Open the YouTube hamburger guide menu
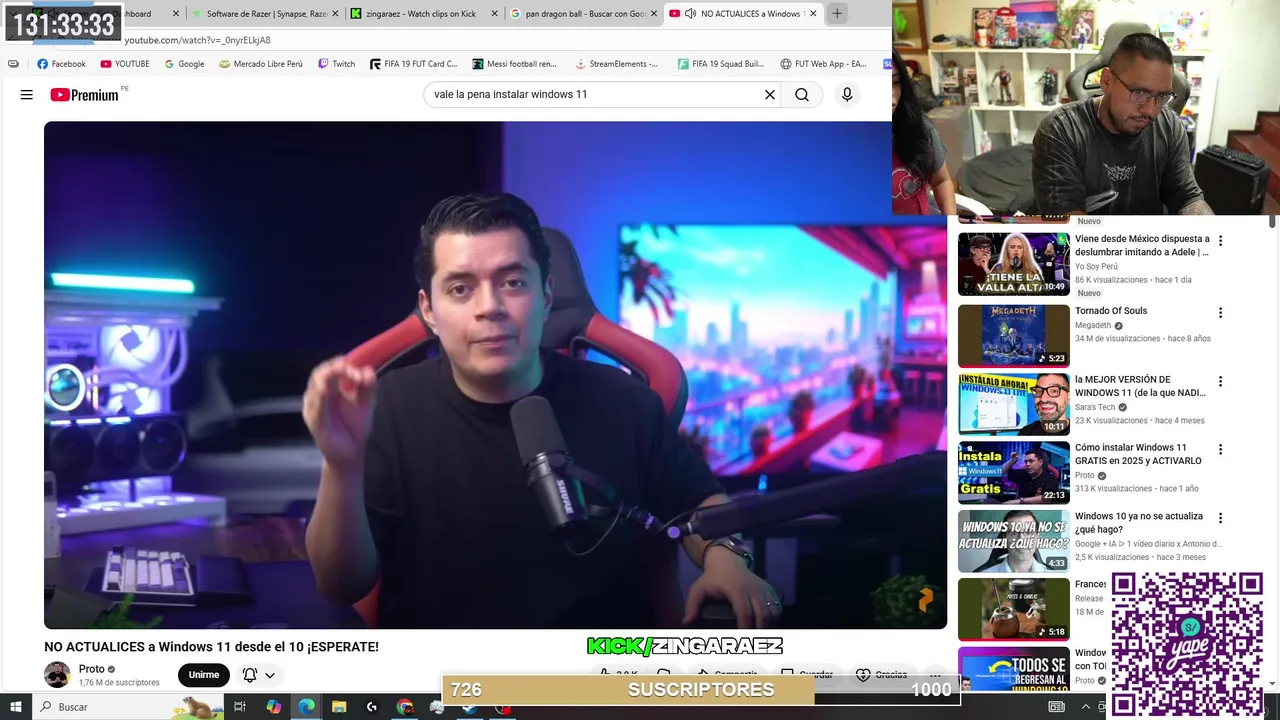 [x=27, y=95]
